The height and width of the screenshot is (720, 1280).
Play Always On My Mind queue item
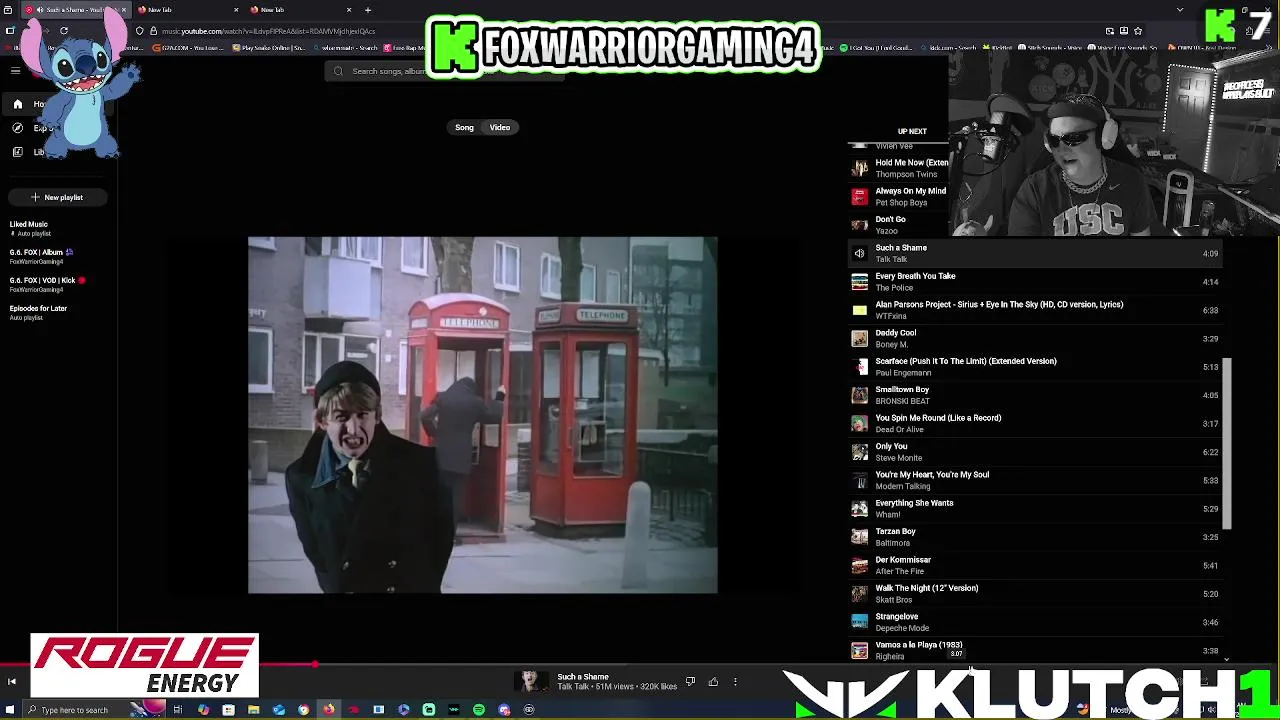(x=898, y=197)
